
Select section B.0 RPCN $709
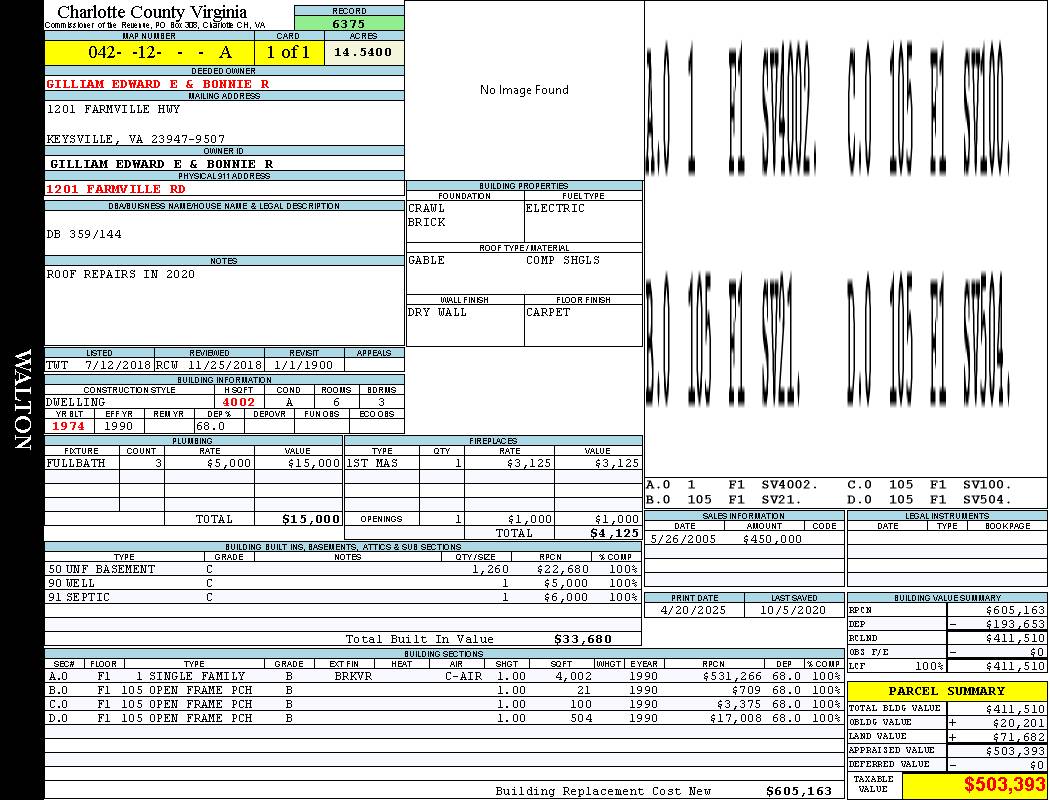click(x=747, y=690)
